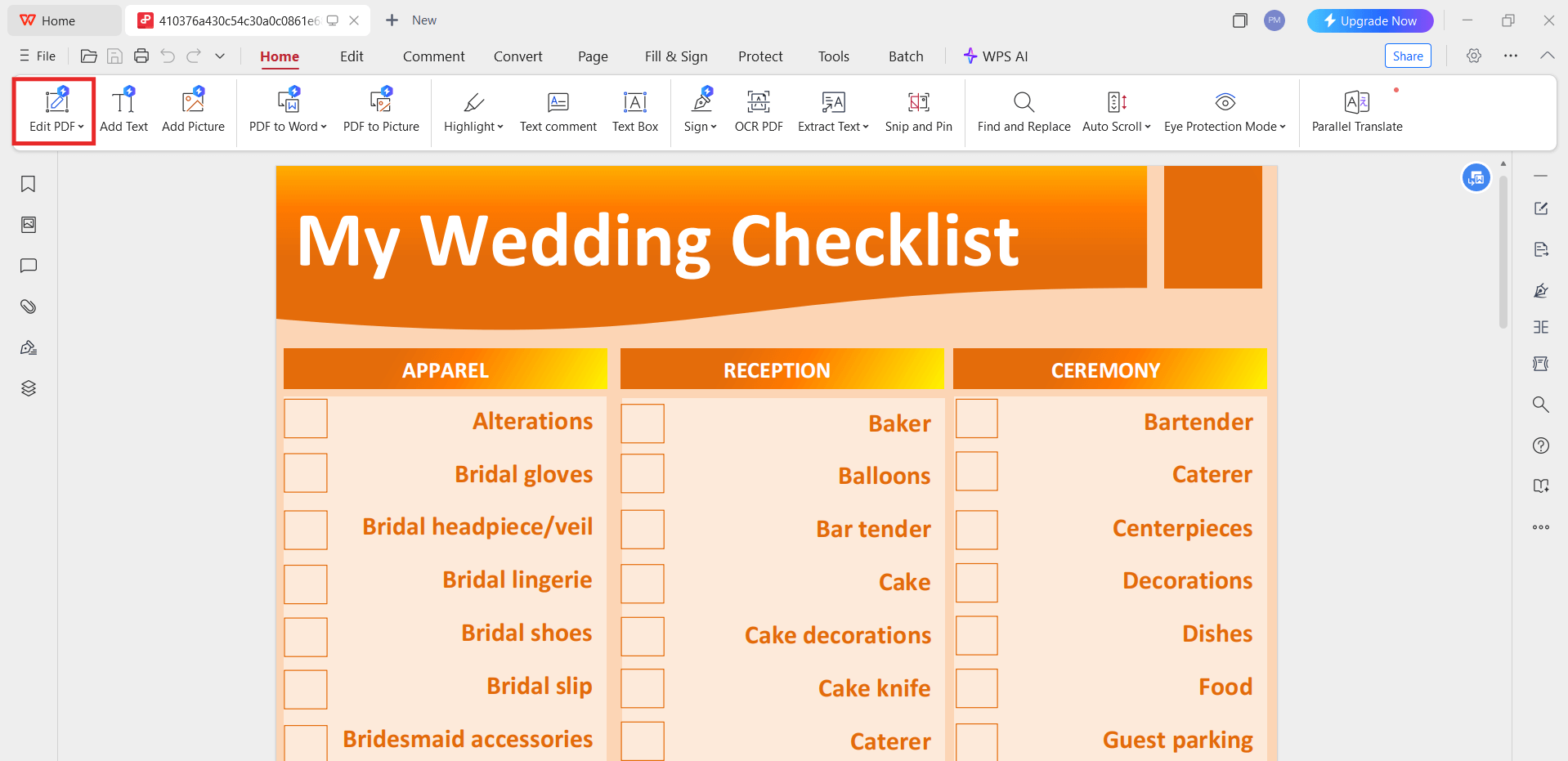Open the Batch tab
The image size is (1568, 761).
coord(906,56)
